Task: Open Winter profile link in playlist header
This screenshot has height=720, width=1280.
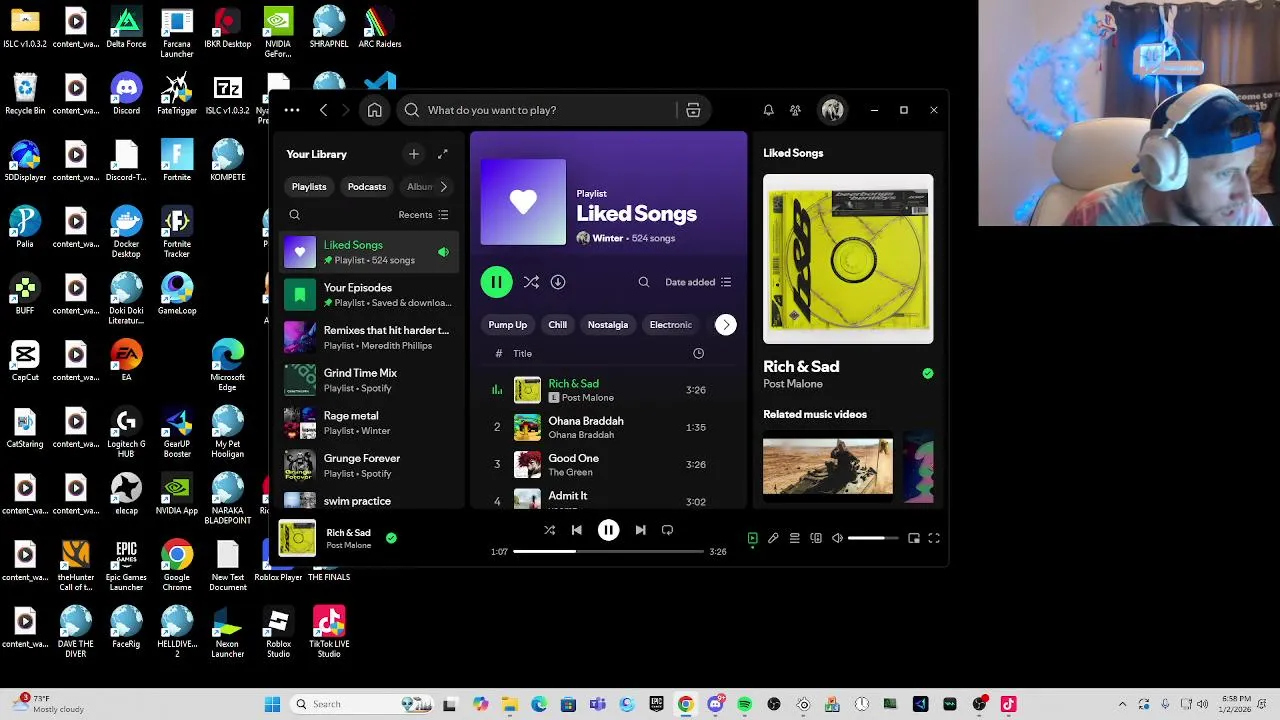Action: coord(608,239)
